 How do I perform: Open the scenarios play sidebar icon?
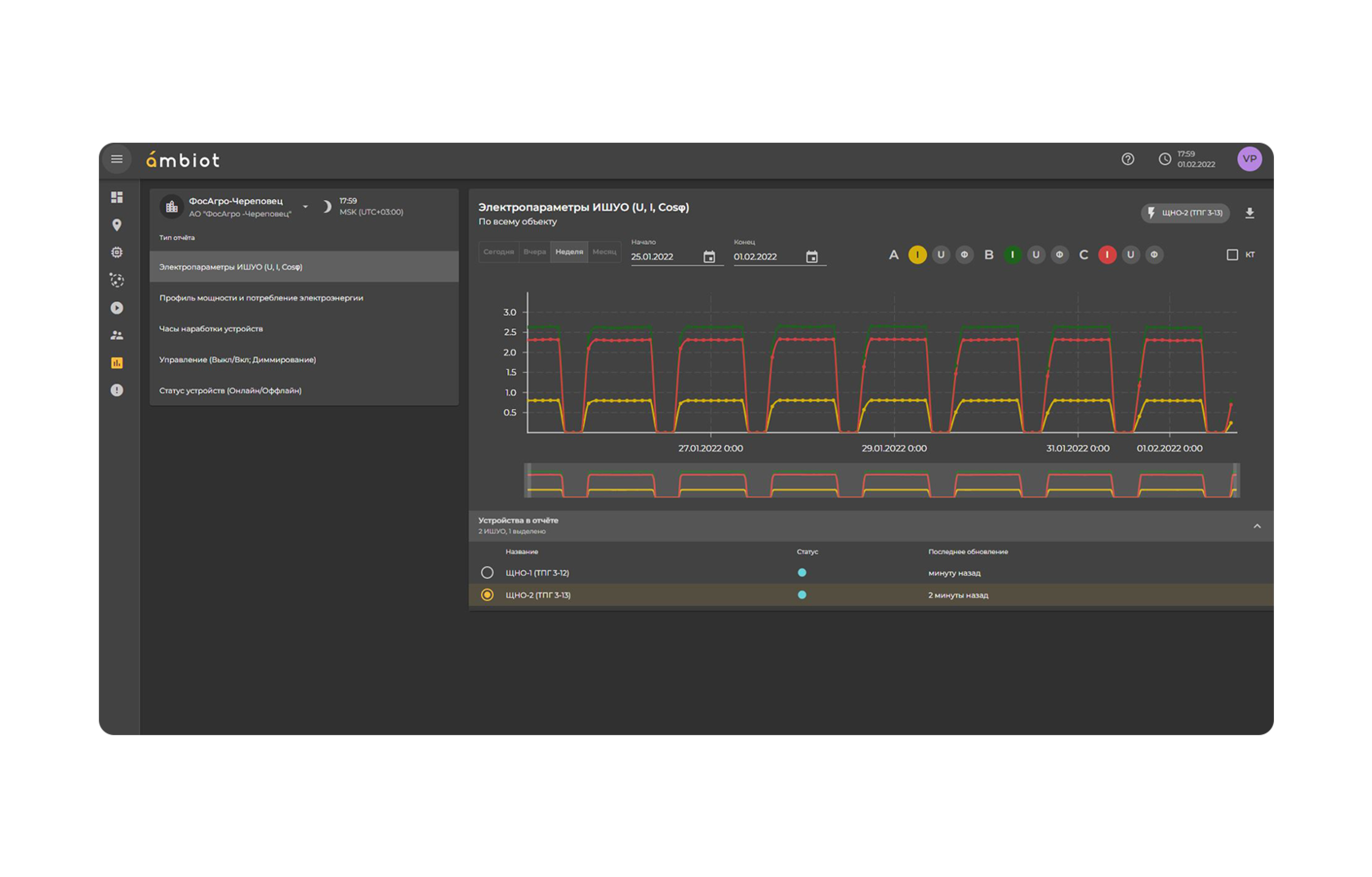click(x=117, y=308)
